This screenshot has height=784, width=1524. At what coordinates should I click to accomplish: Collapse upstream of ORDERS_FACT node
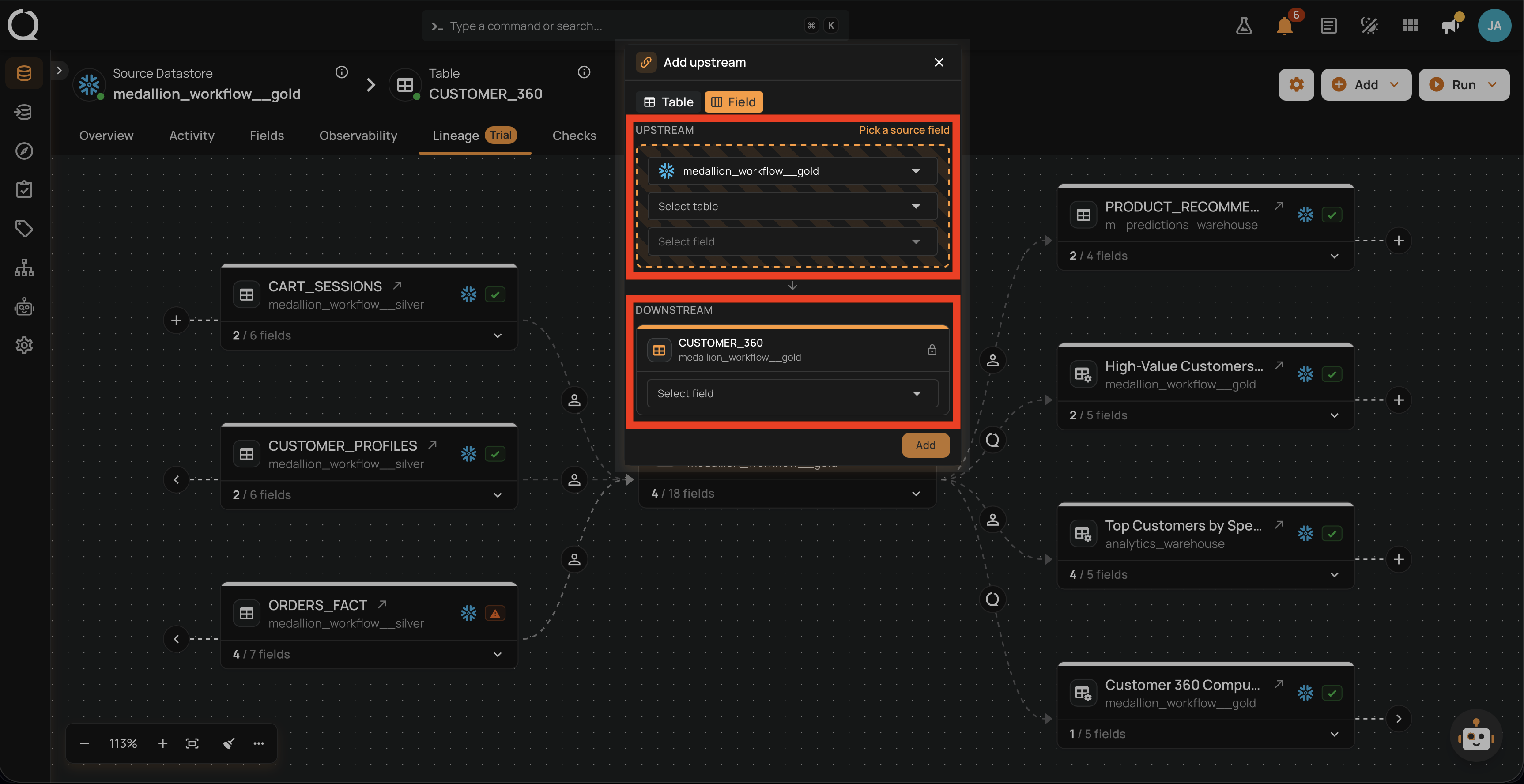[x=176, y=639]
